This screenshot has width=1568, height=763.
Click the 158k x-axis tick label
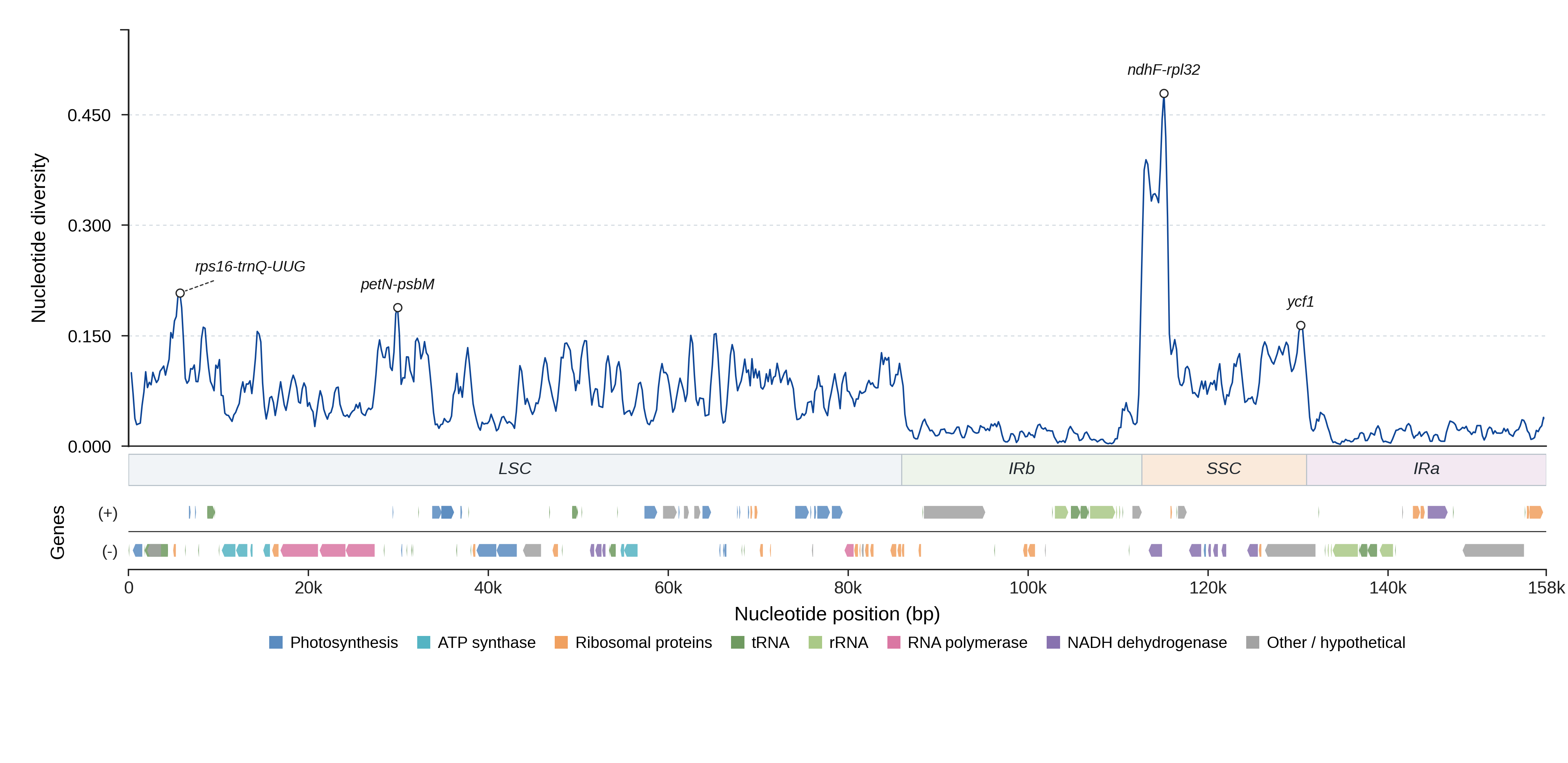coord(1547,588)
